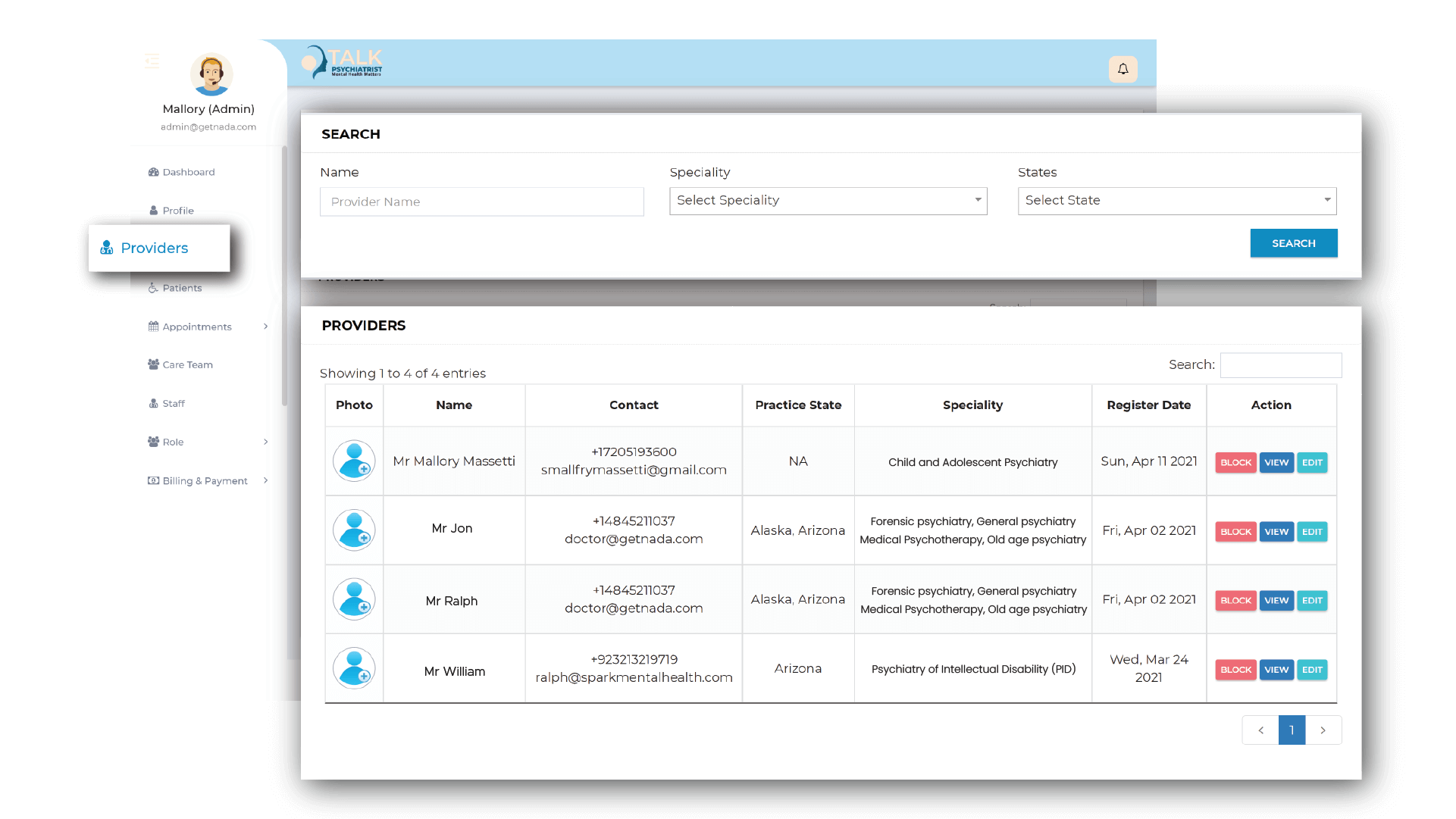1456x819 pixels.
Task: Click the Provider Name input field
Action: coord(481,202)
